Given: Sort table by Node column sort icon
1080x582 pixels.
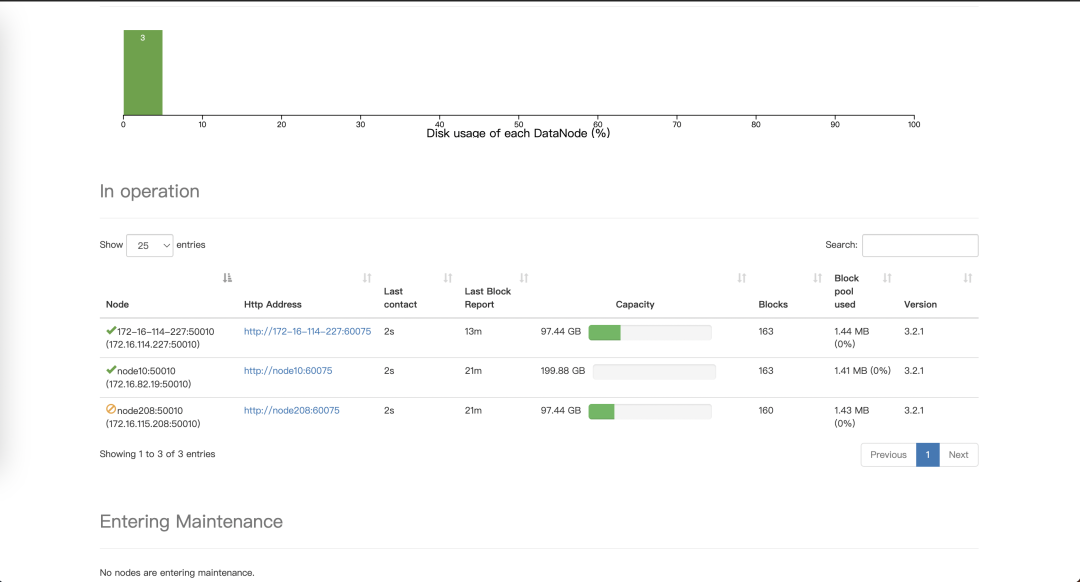Looking at the screenshot, I should (x=227, y=278).
